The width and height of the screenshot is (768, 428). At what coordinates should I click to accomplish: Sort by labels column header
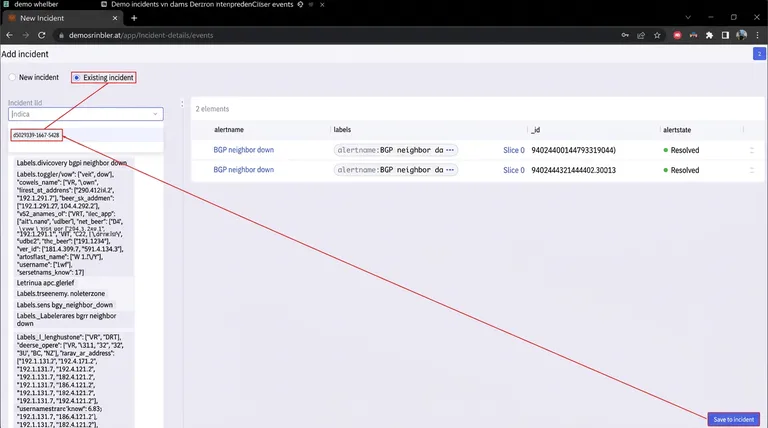pyautogui.click(x=342, y=130)
